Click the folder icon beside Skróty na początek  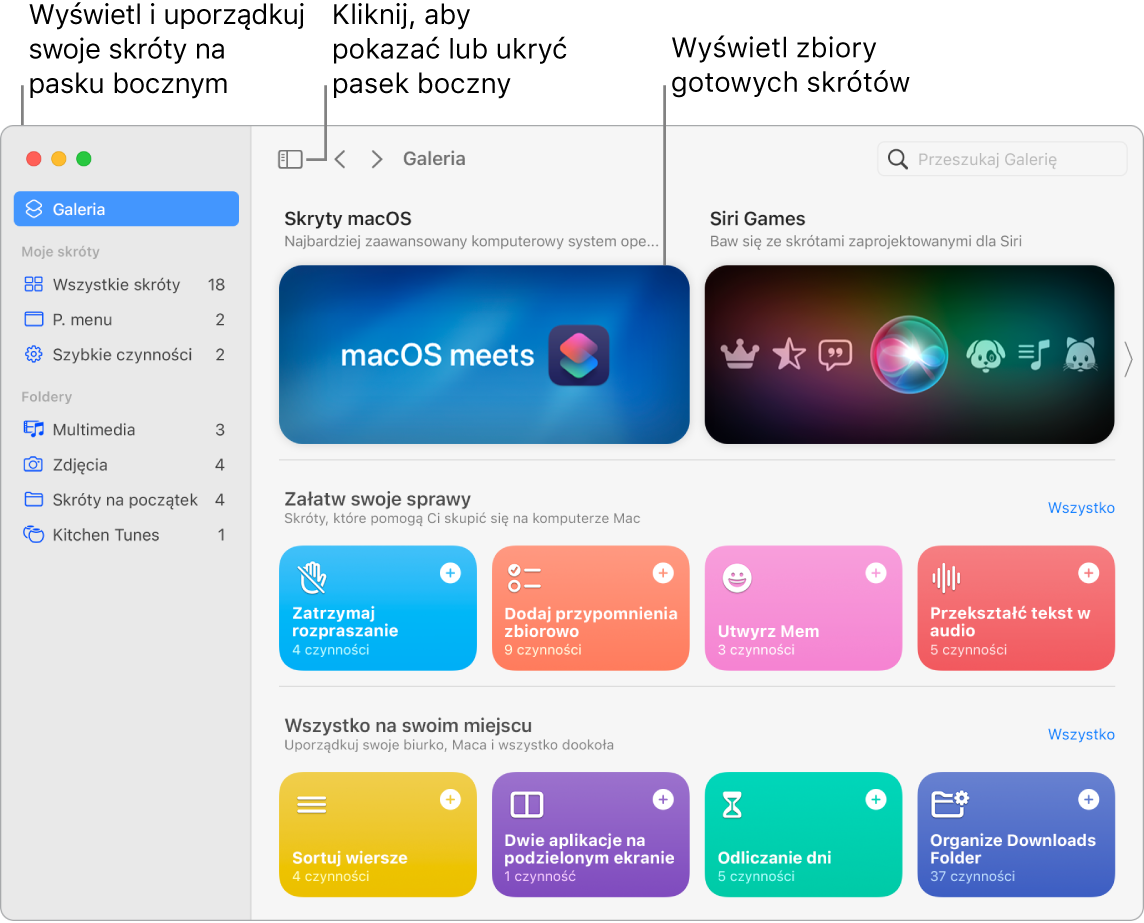(x=34, y=499)
